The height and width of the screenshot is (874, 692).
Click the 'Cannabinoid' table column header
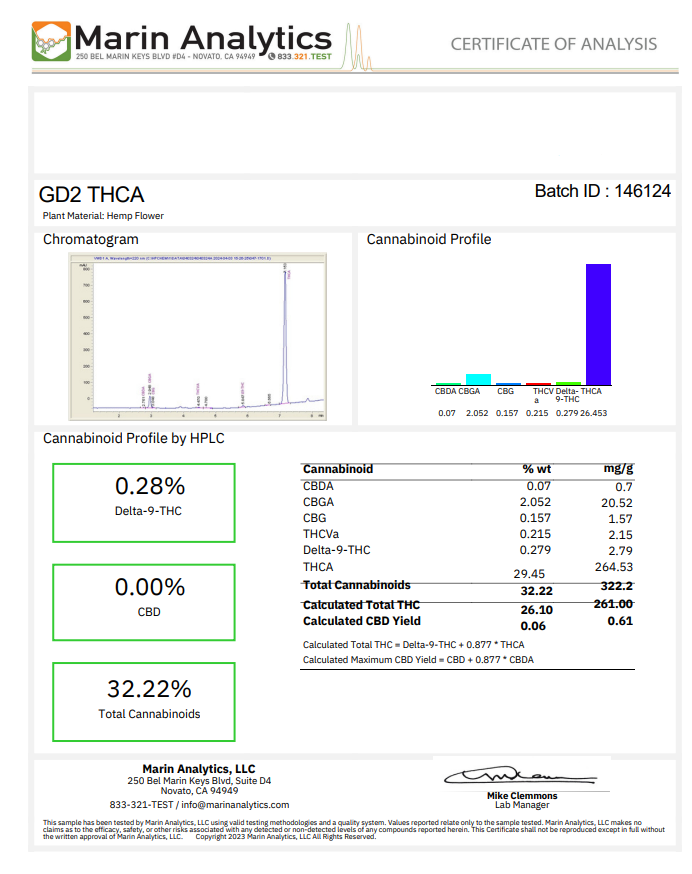click(x=338, y=469)
